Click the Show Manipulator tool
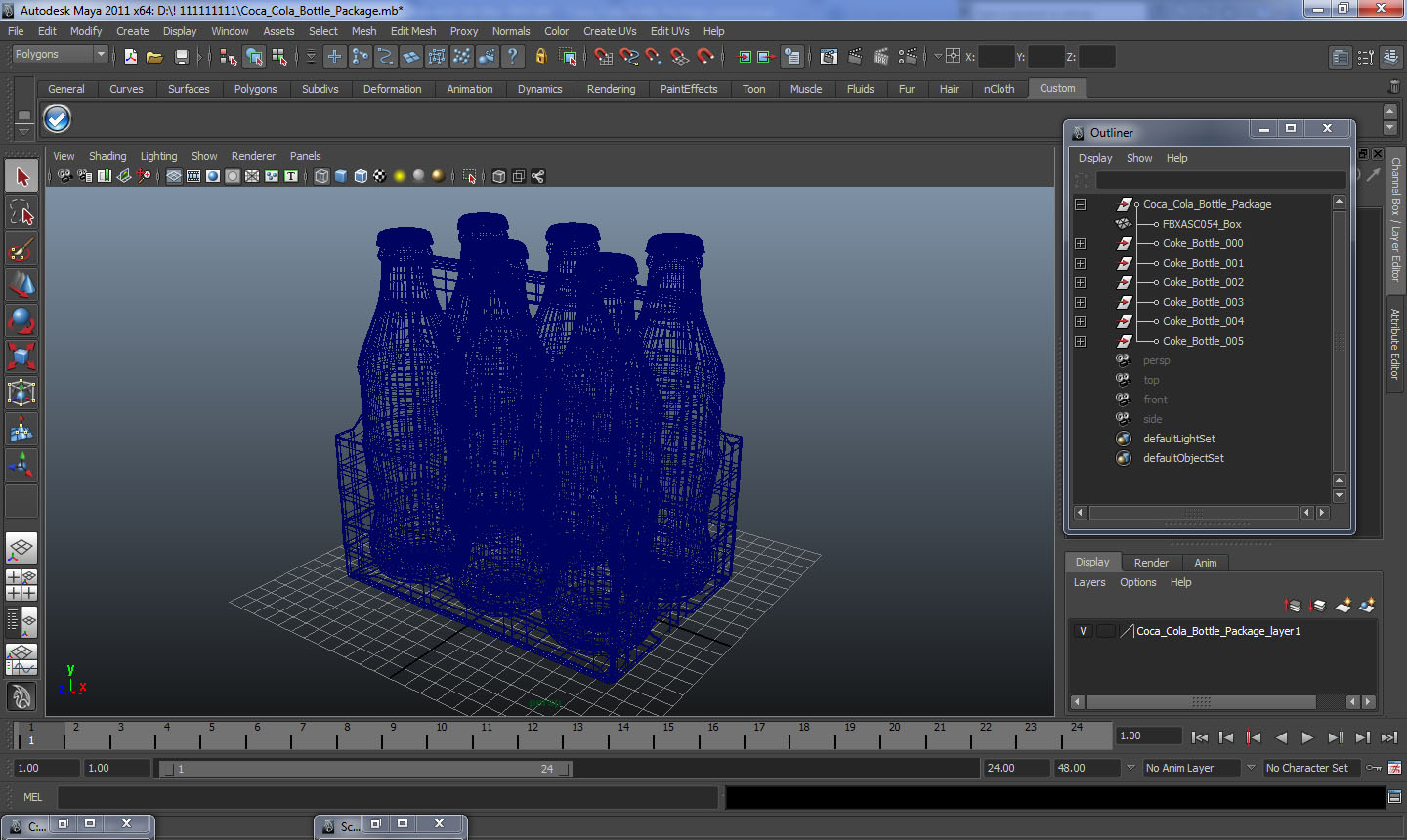This screenshot has width=1407, height=840. pos(21,465)
